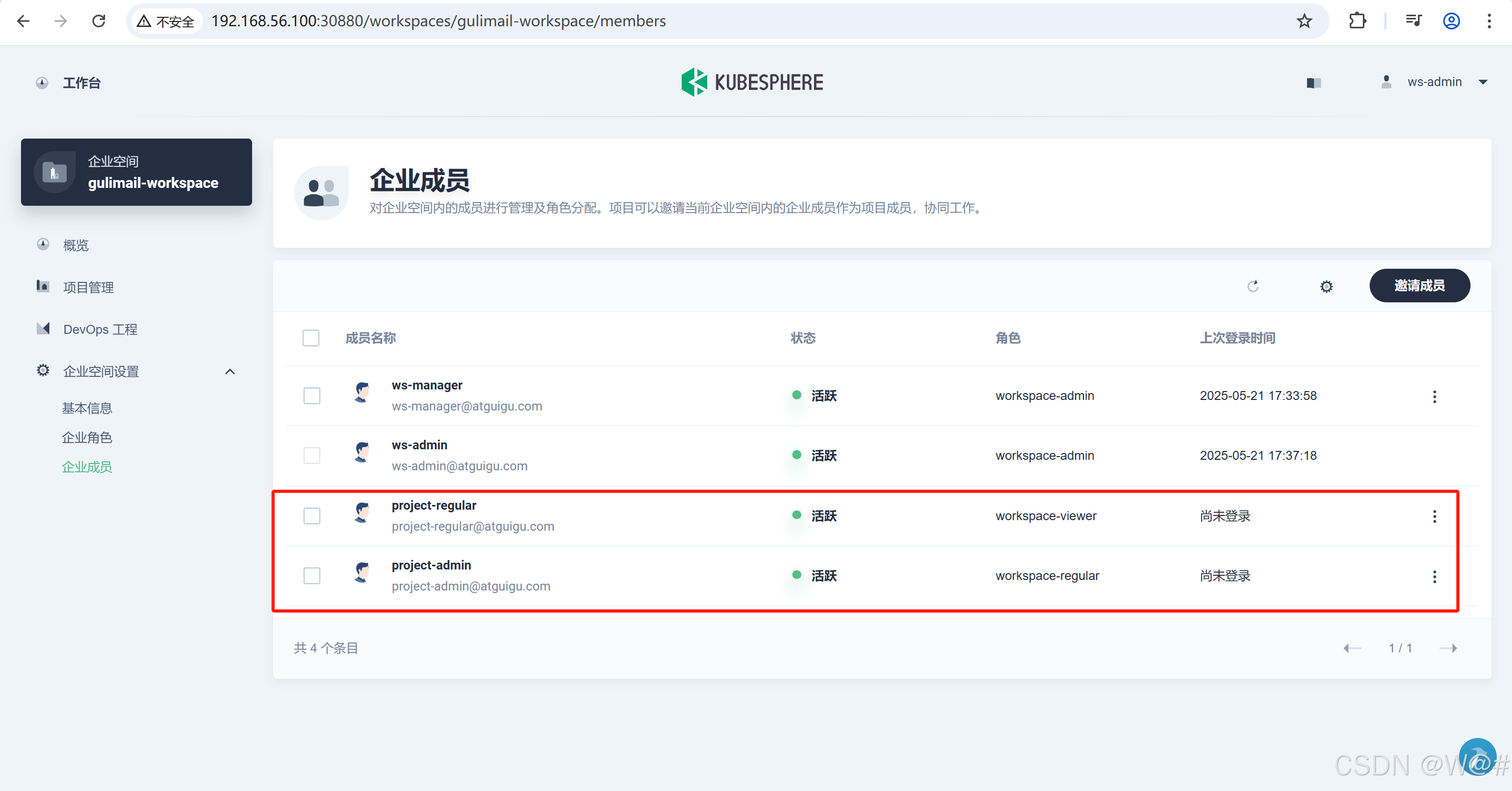This screenshot has width=1512, height=791.
Task: Click login time 2025-05-21 17:37:18
Action: 1258,456
